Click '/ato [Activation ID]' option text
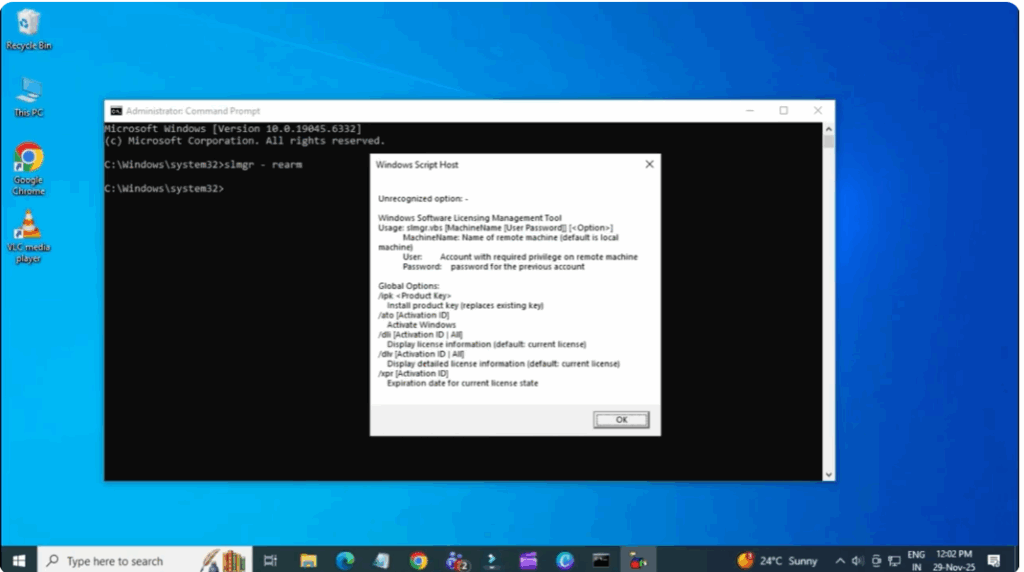 click(413, 315)
